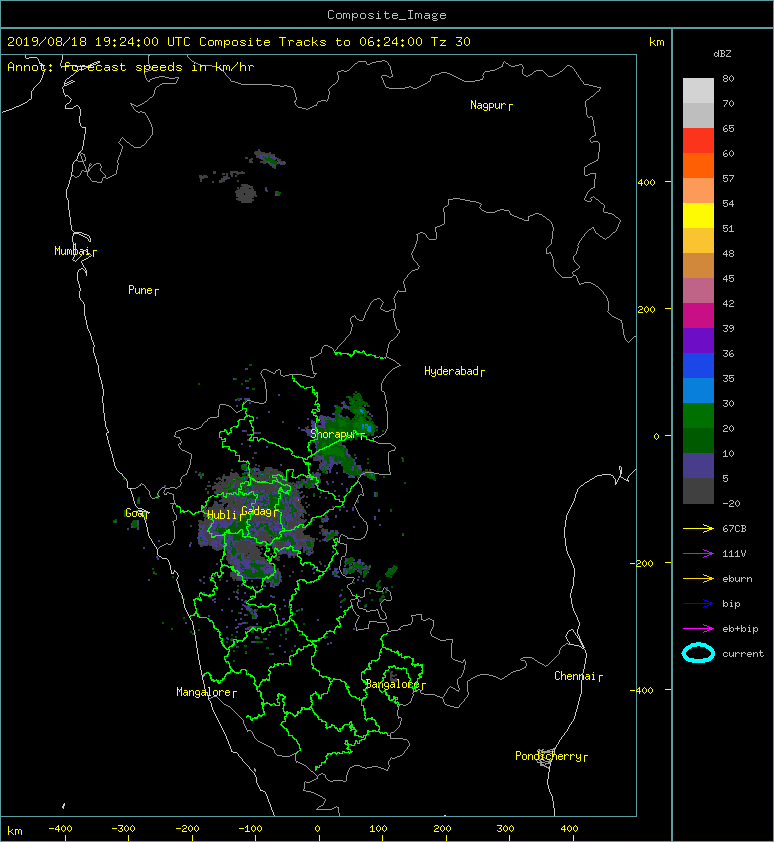This screenshot has height=842, width=774.
Task: Click the 2019/08/18 19:24:00 UTC timestamp
Action: pos(98,42)
